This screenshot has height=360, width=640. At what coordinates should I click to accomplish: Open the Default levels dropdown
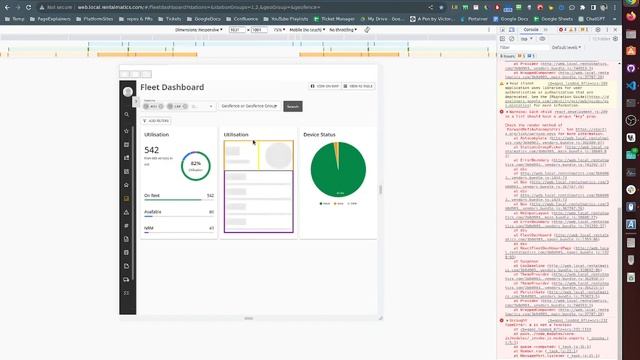tap(566, 47)
